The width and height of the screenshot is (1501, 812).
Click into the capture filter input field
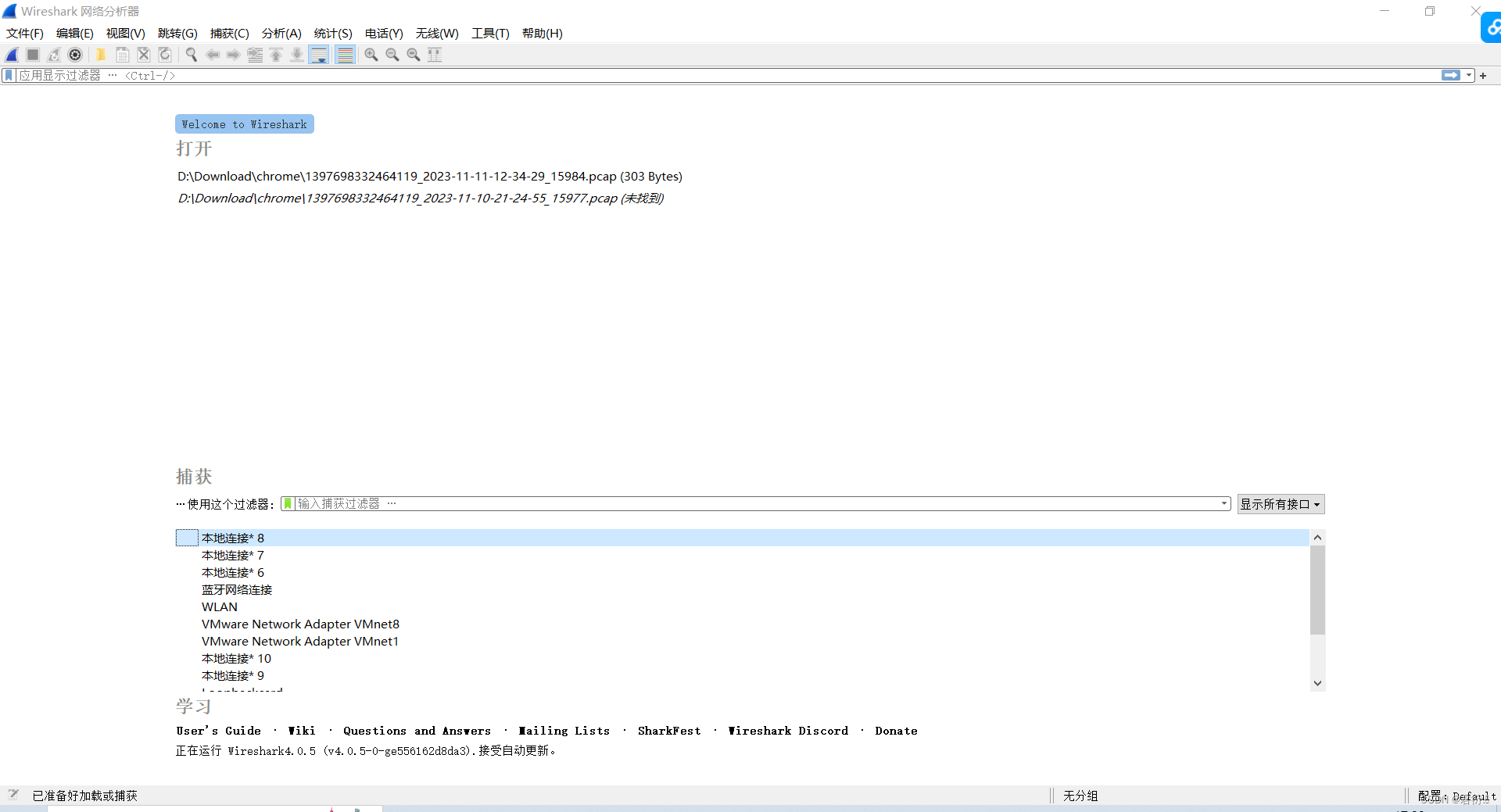[x=757, y=504]
